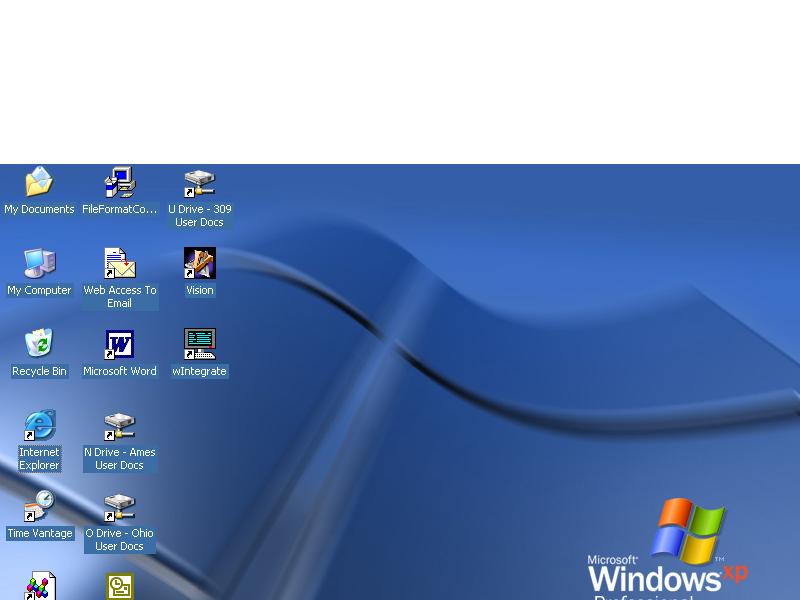Image resolution: width=800 pixels, height=600 pixels.
Task: Click the Microsoft Outlook icon at the bottom
Action: [119, 585]
